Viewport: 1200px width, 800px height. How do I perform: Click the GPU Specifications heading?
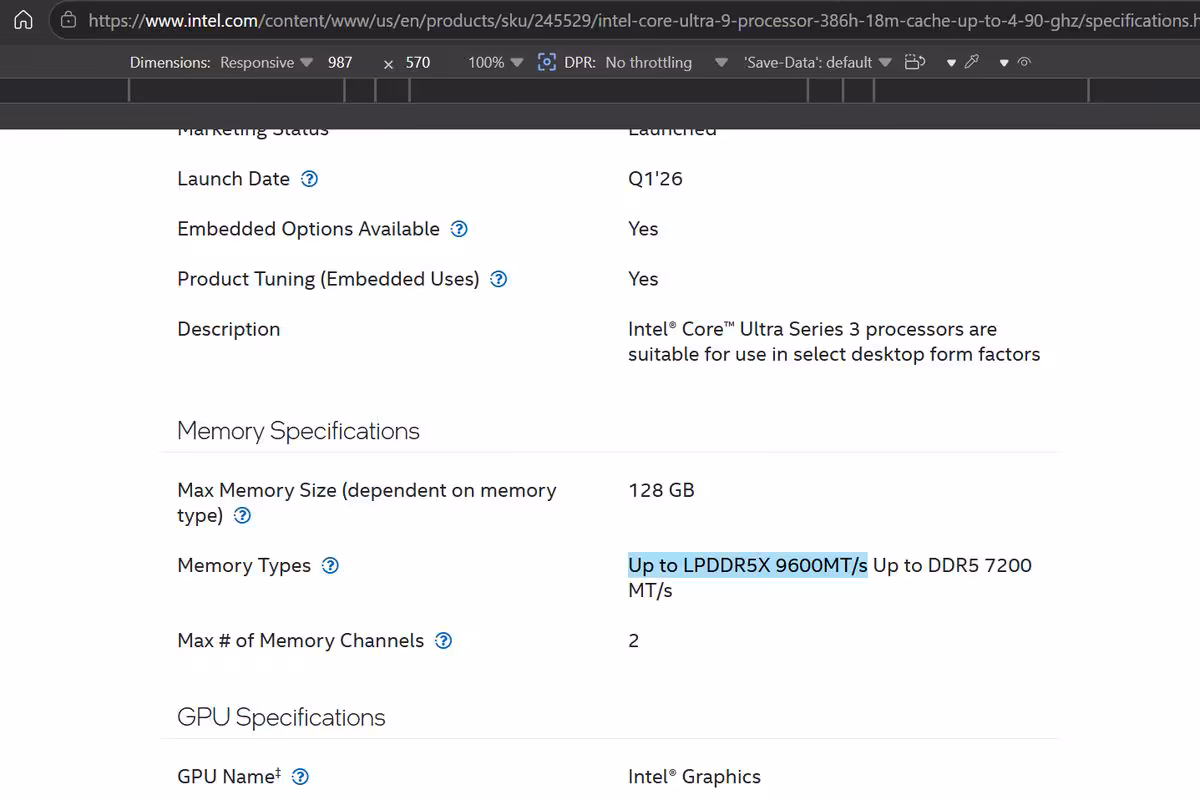pyautogui.click(x=281, y=718)
